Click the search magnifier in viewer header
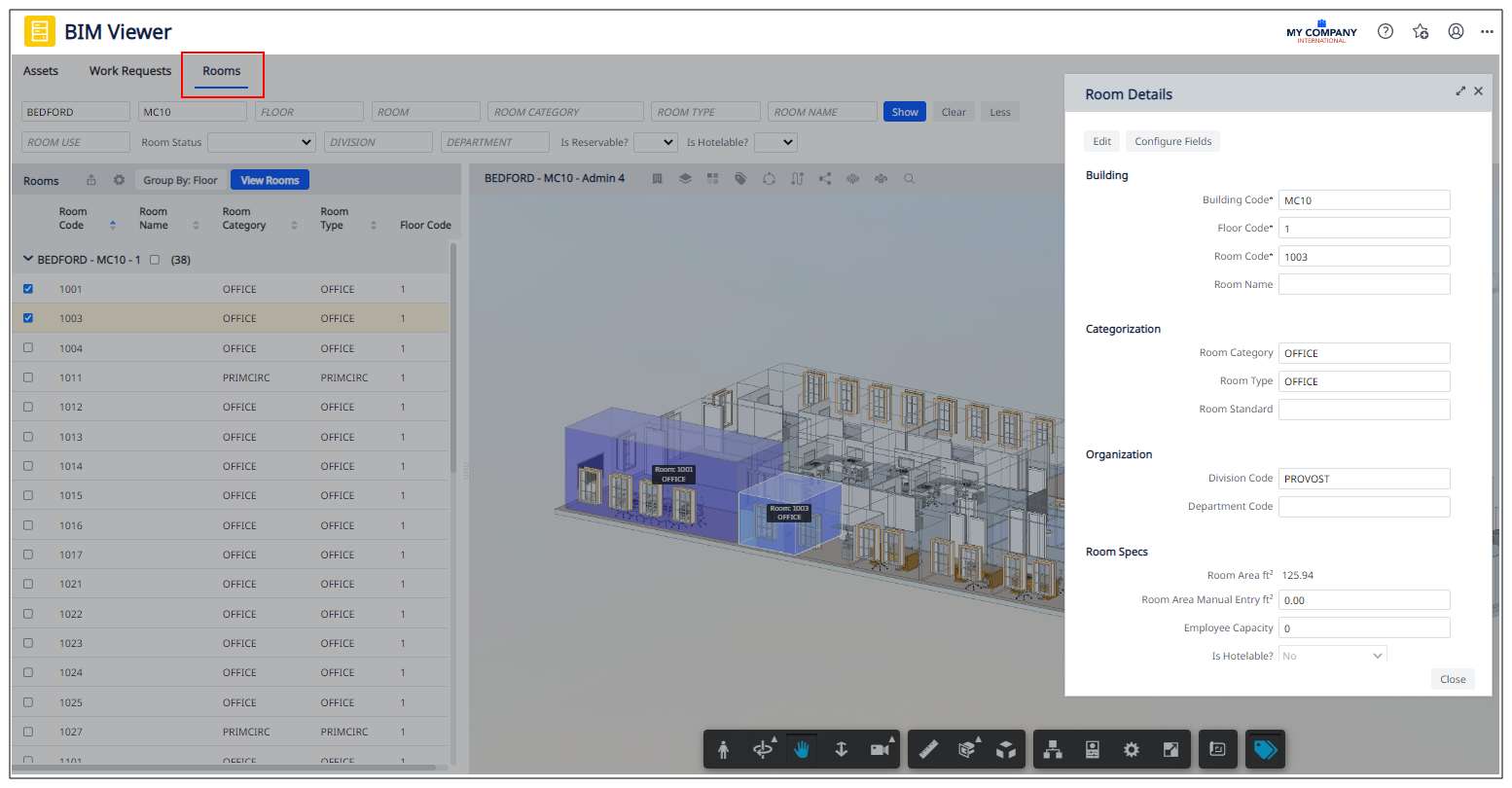Screen dimensions: 1512x788 click(909, 179)
